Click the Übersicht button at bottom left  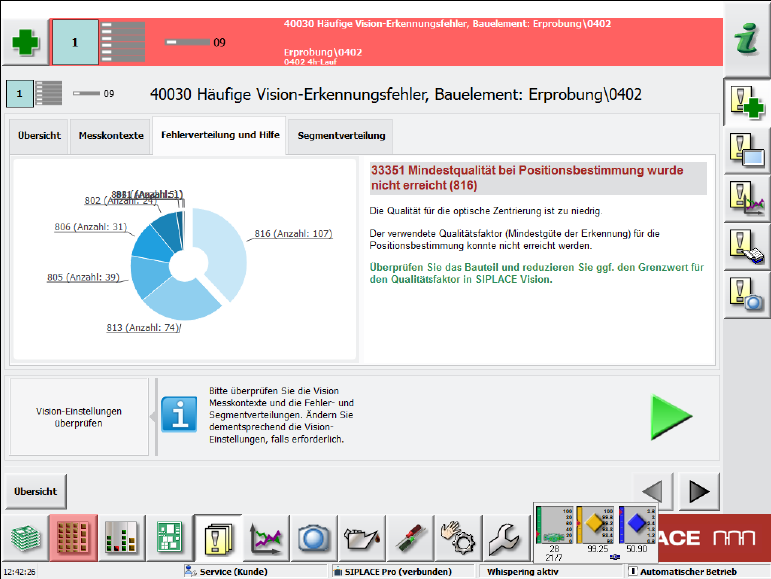[36, 492]
